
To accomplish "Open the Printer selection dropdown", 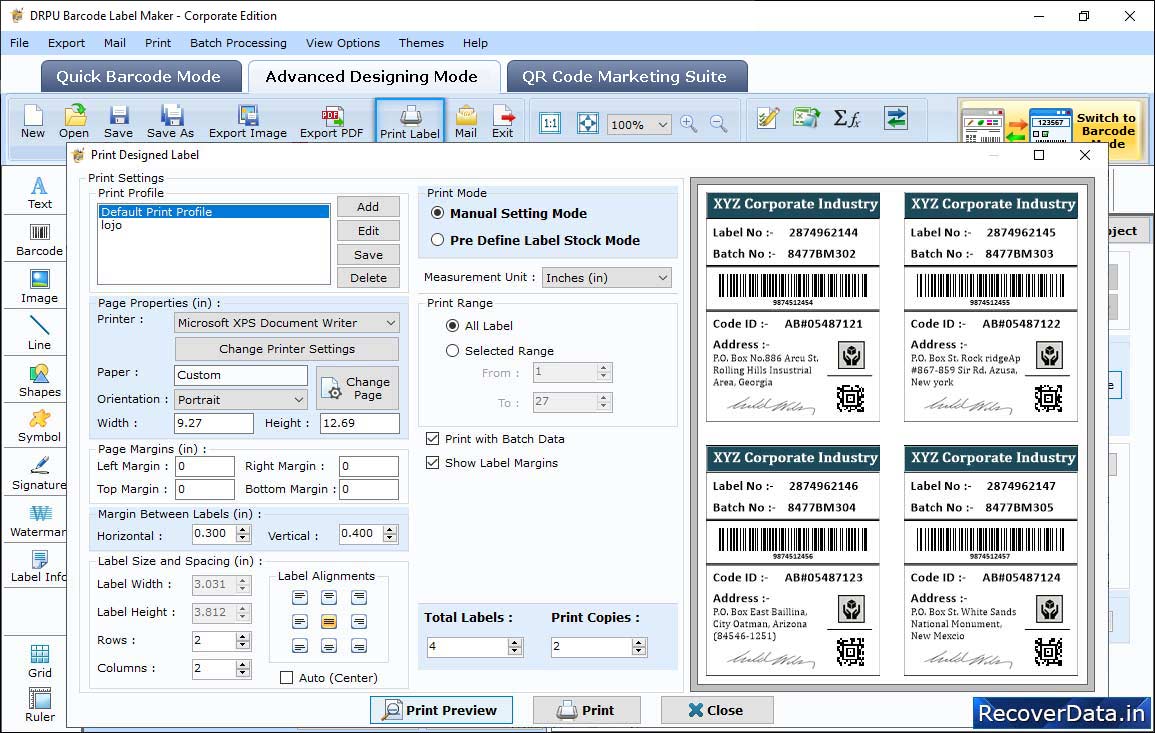I will tap(287, 323).
